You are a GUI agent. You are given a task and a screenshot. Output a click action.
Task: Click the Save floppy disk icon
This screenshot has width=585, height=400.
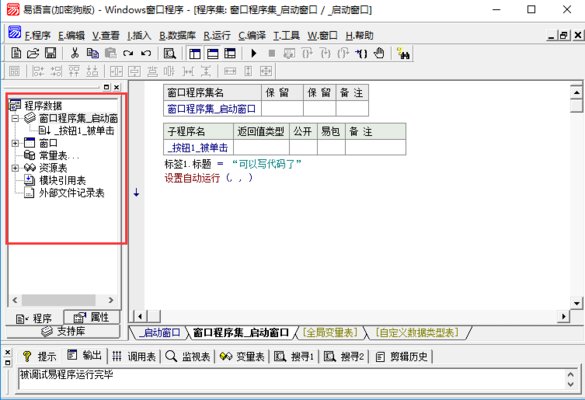(51, 53)
